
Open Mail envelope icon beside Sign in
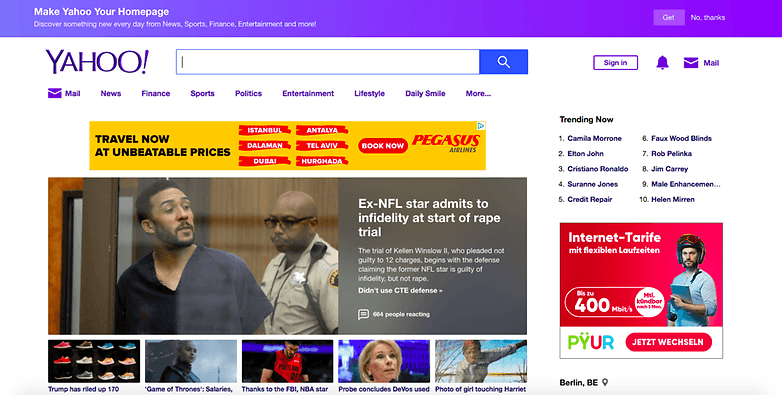[691, 63]
